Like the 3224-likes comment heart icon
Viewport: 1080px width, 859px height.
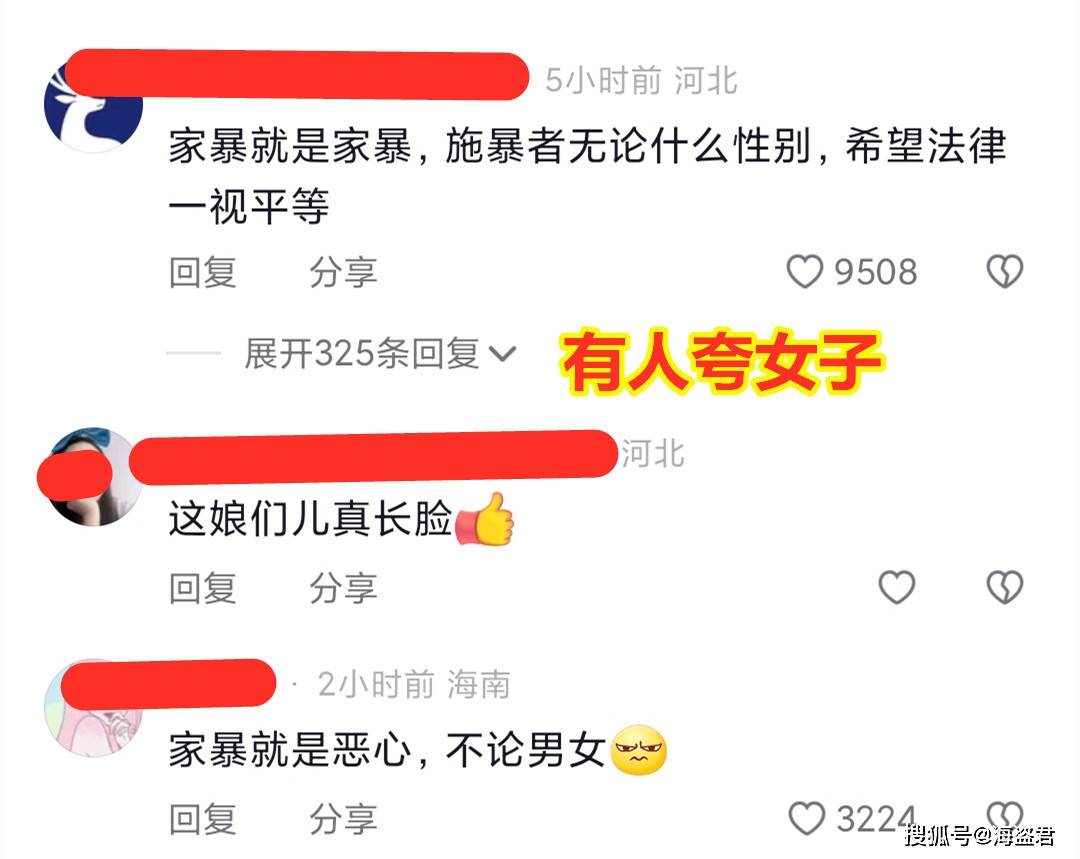[x=806, y=819]
